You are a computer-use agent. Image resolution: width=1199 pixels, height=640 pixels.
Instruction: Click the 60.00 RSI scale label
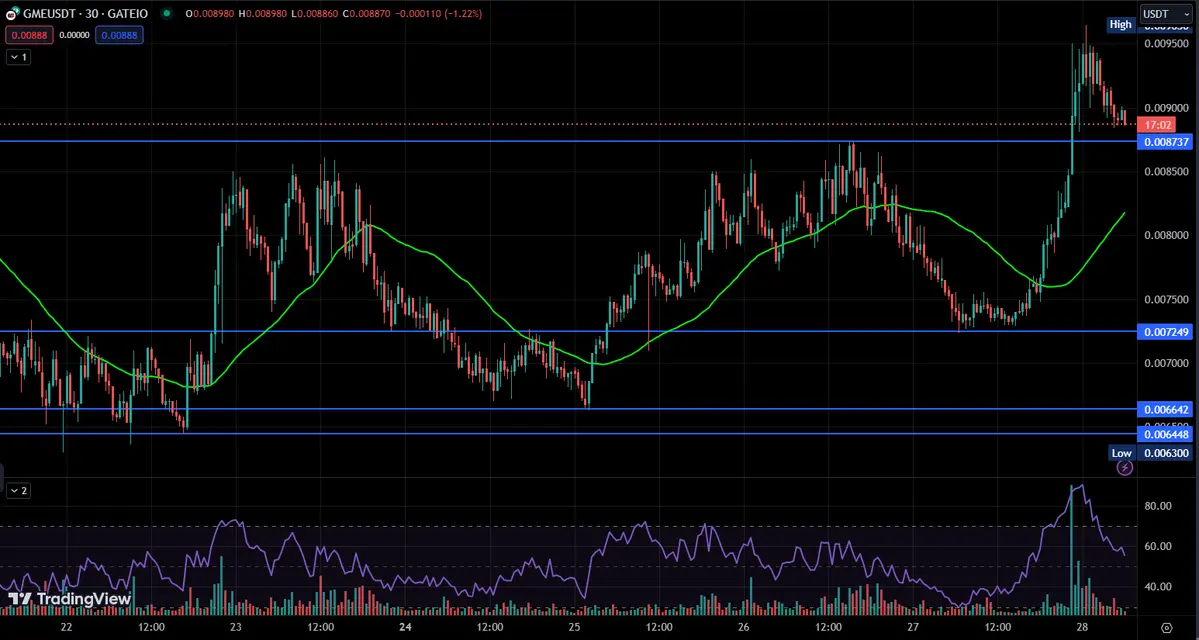click(x=1158, y=547)
